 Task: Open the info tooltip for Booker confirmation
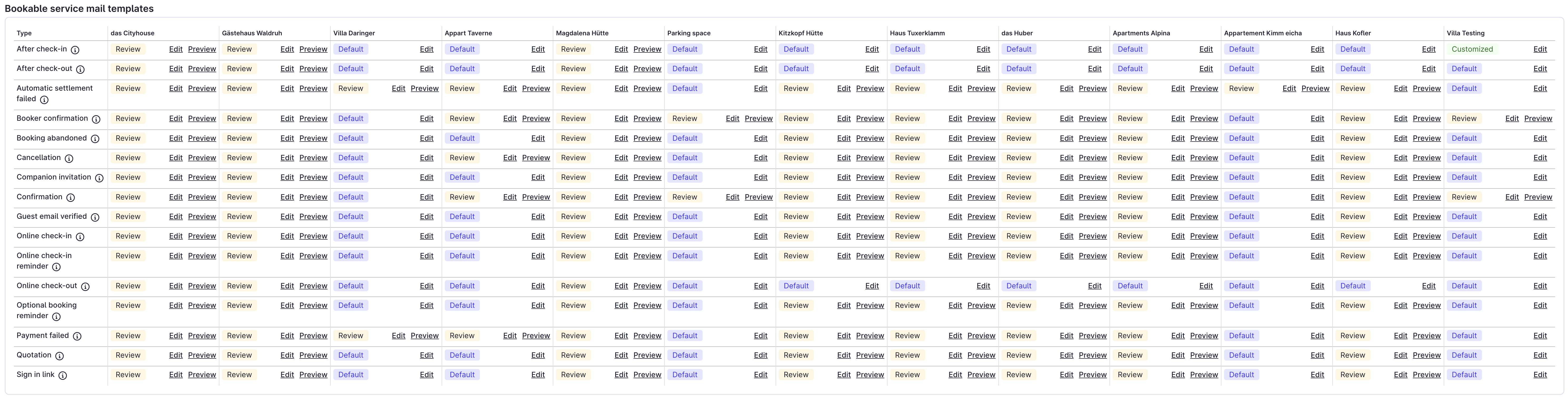pyautogui.click(x=96, y=119)
